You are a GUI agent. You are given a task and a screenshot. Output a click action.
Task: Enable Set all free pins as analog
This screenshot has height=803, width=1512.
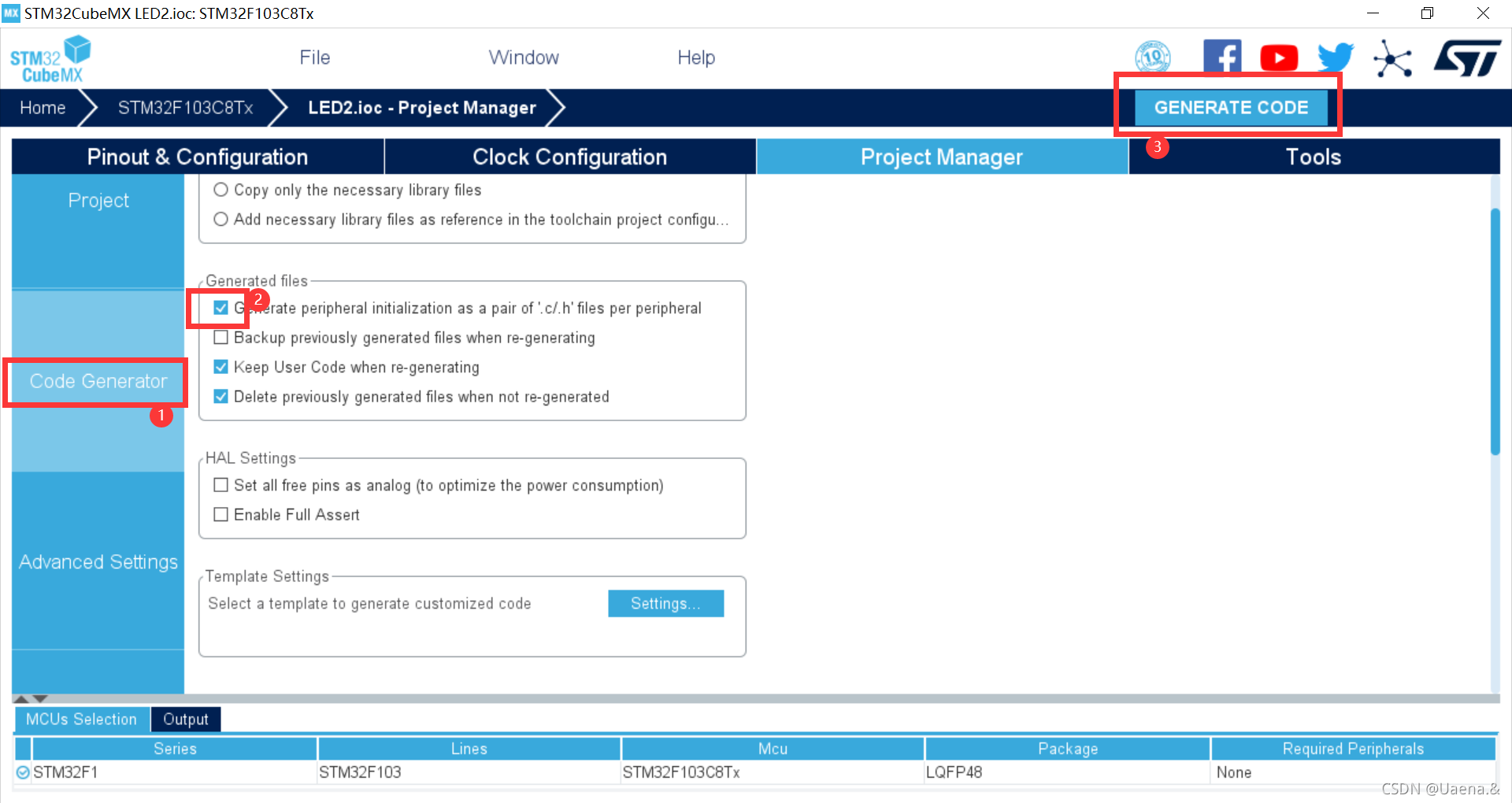coord(221,485)
